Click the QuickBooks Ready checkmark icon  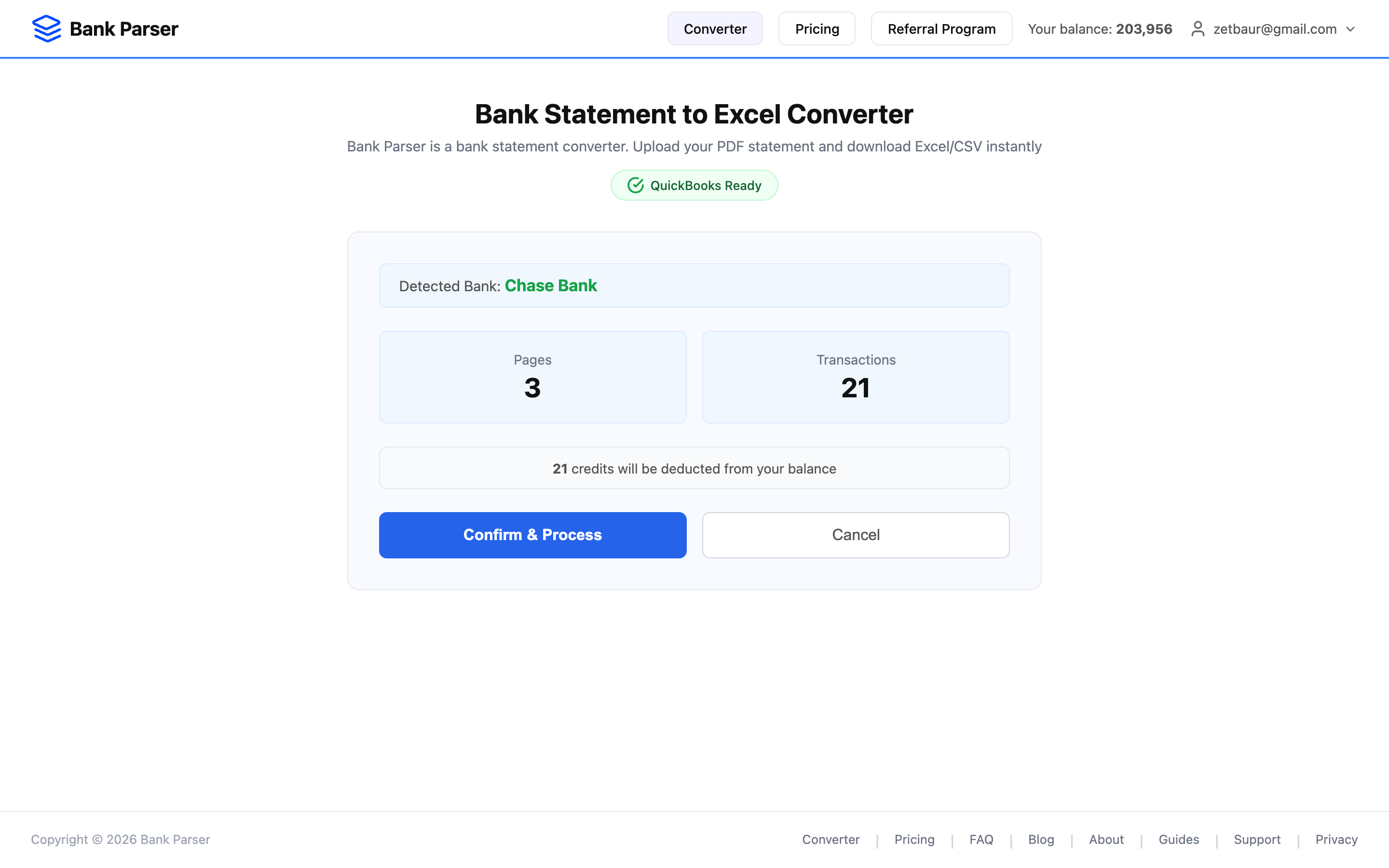635,186
